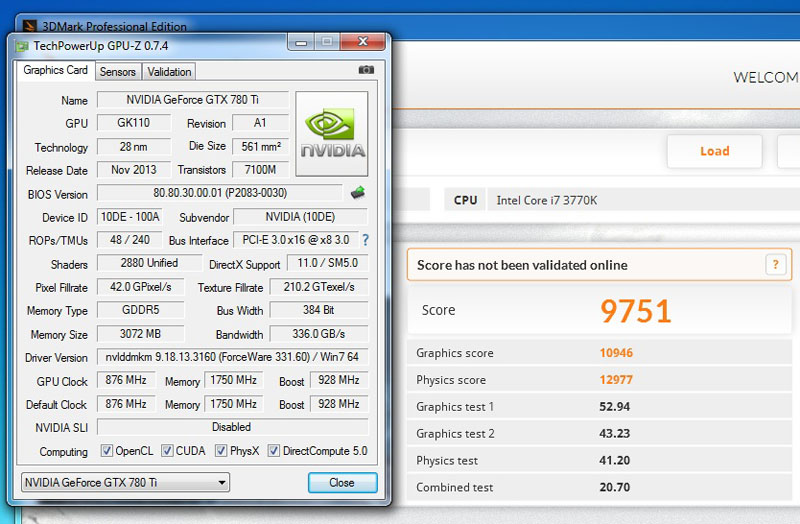Click the Physics test result 41.20

click(x=614, y=460)
